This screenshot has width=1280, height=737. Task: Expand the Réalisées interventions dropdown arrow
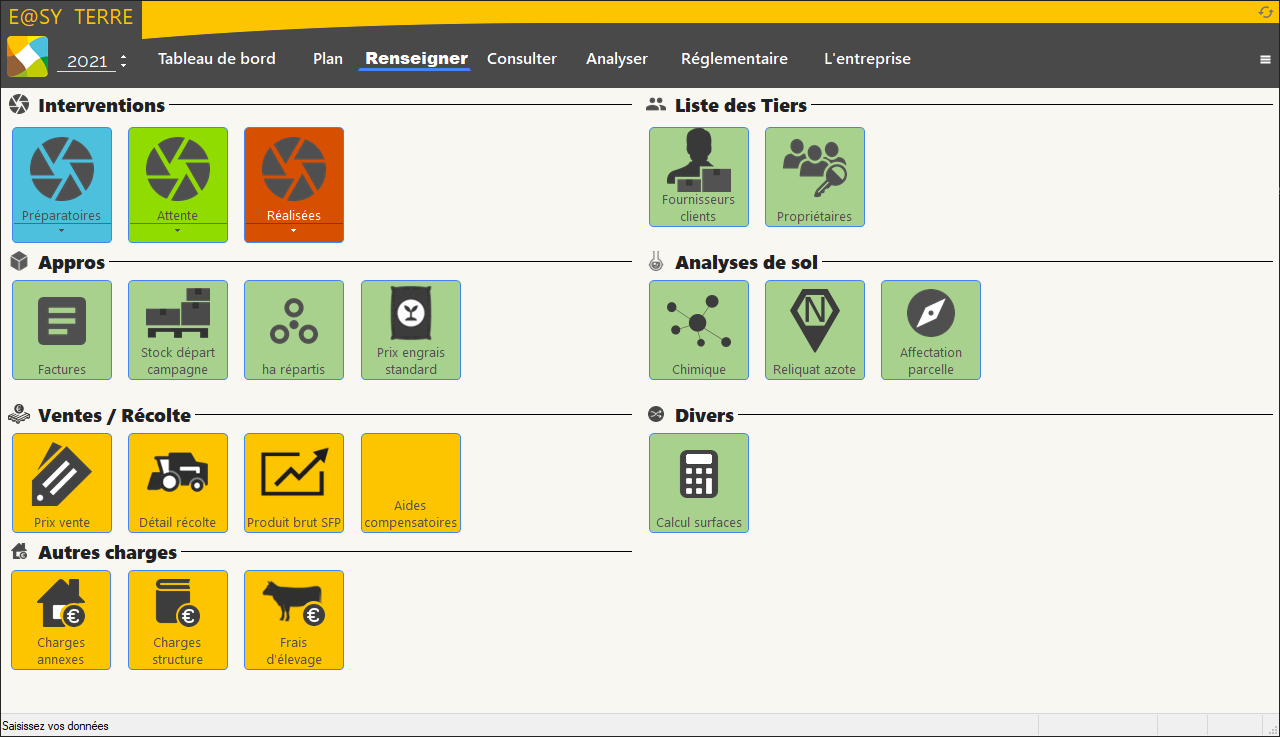pos(294,232)
